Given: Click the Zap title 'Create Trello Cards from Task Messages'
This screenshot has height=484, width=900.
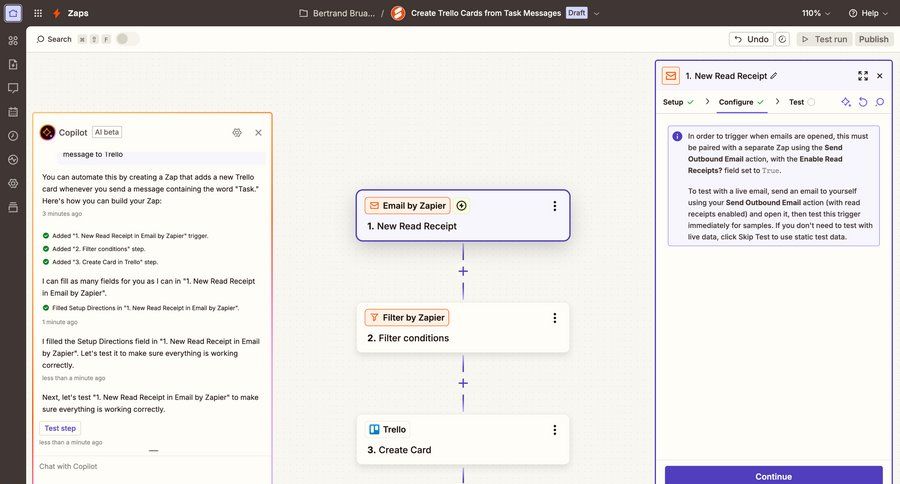Looking at the screenshot, I should [x=486, y=13].
